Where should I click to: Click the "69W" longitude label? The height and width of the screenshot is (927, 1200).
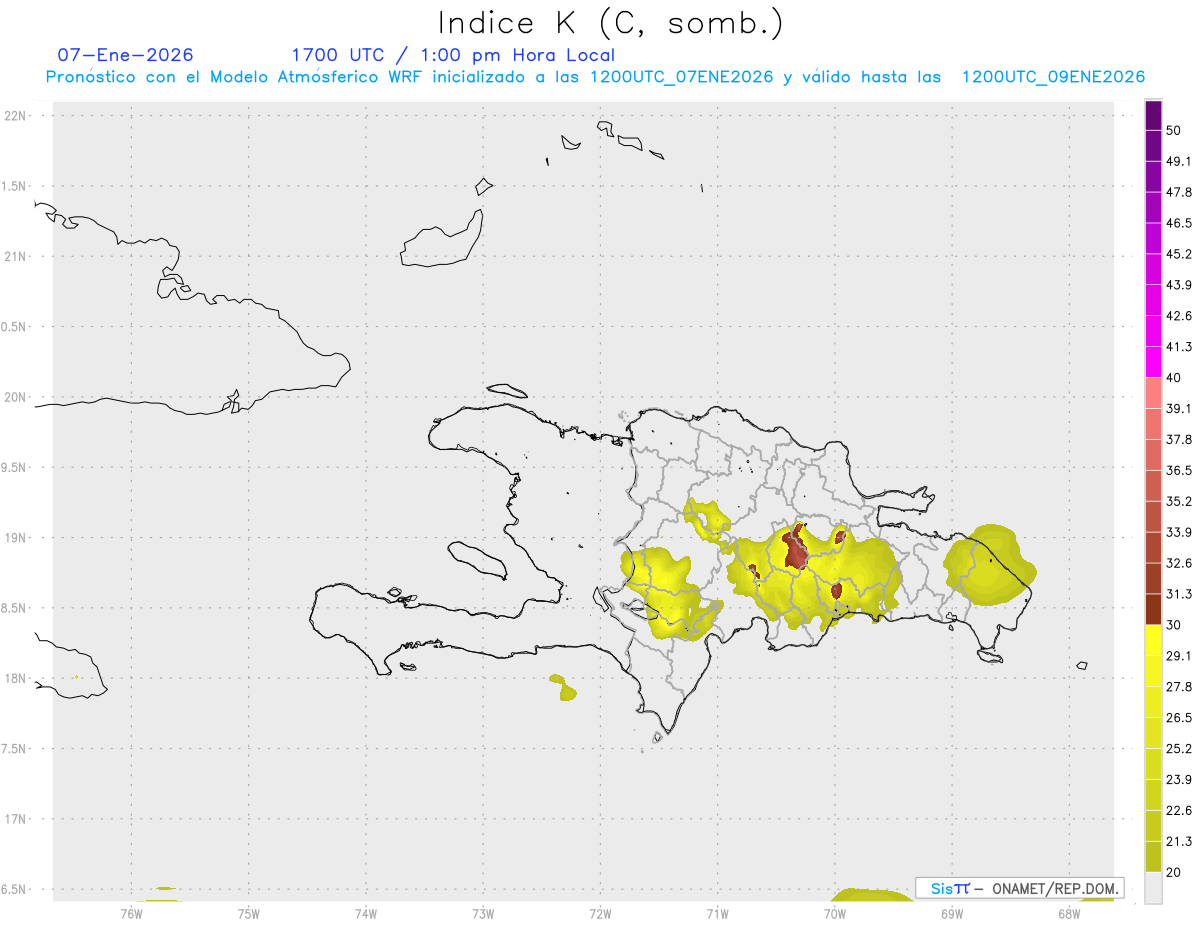[952, 913]
